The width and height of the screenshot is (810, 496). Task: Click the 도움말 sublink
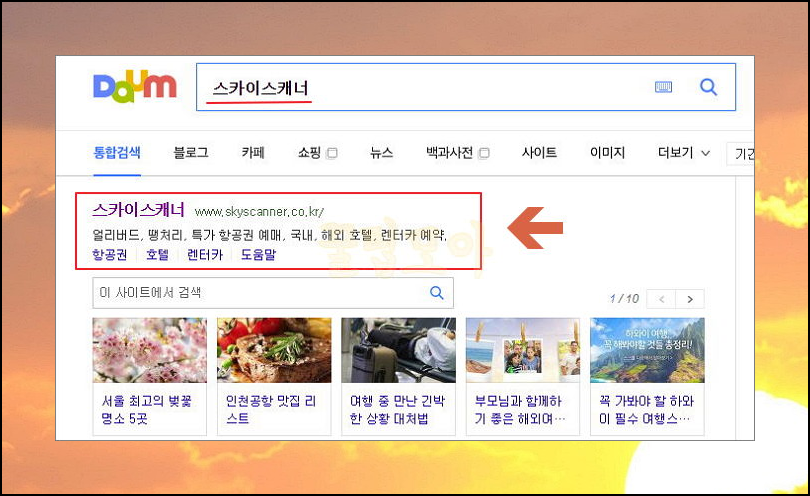tap(258, 254)
